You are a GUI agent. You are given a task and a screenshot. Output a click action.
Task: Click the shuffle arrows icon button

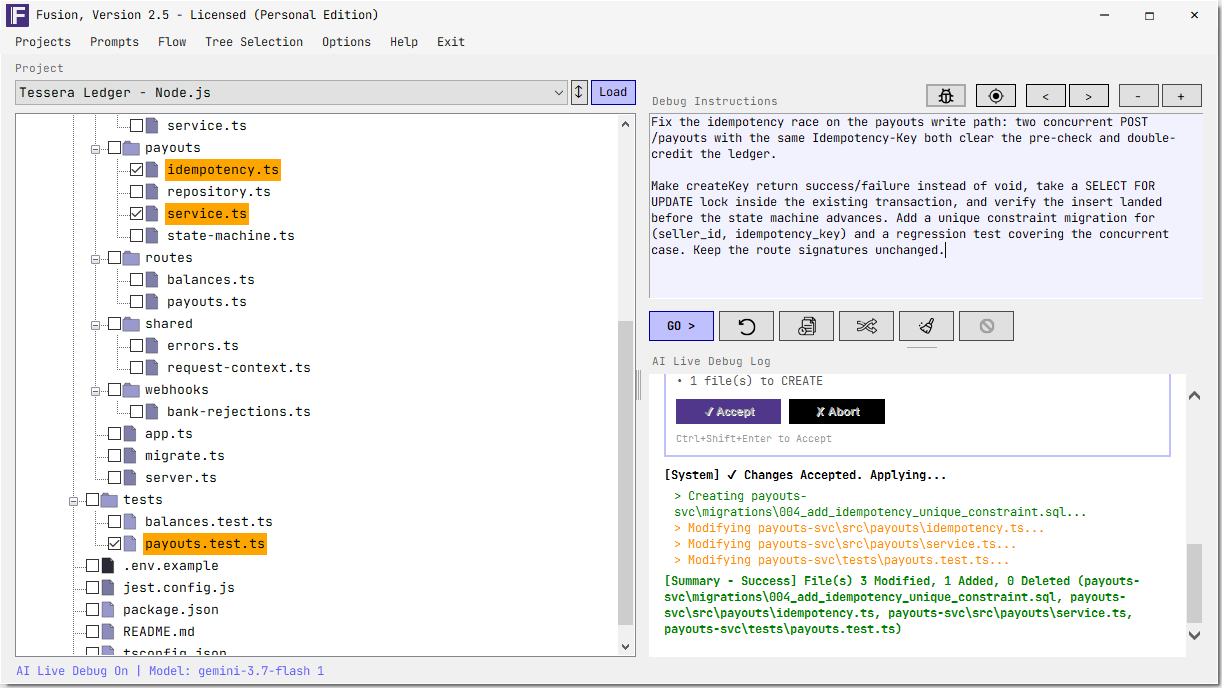[x=867, y=326]
